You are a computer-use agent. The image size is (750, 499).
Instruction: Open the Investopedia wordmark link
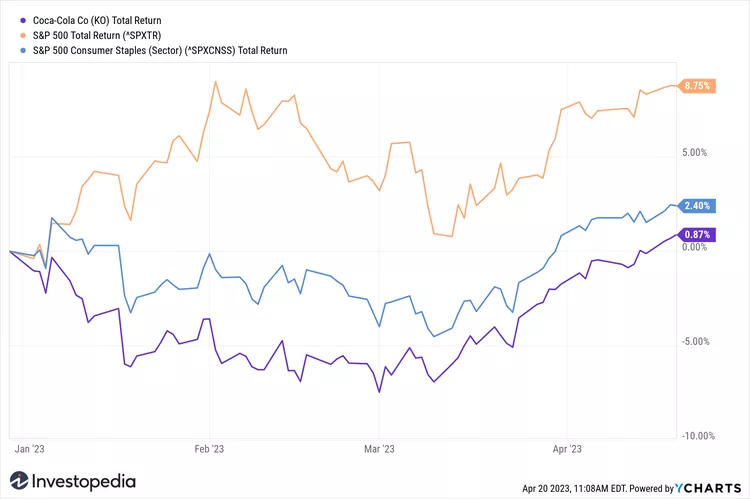85,482
